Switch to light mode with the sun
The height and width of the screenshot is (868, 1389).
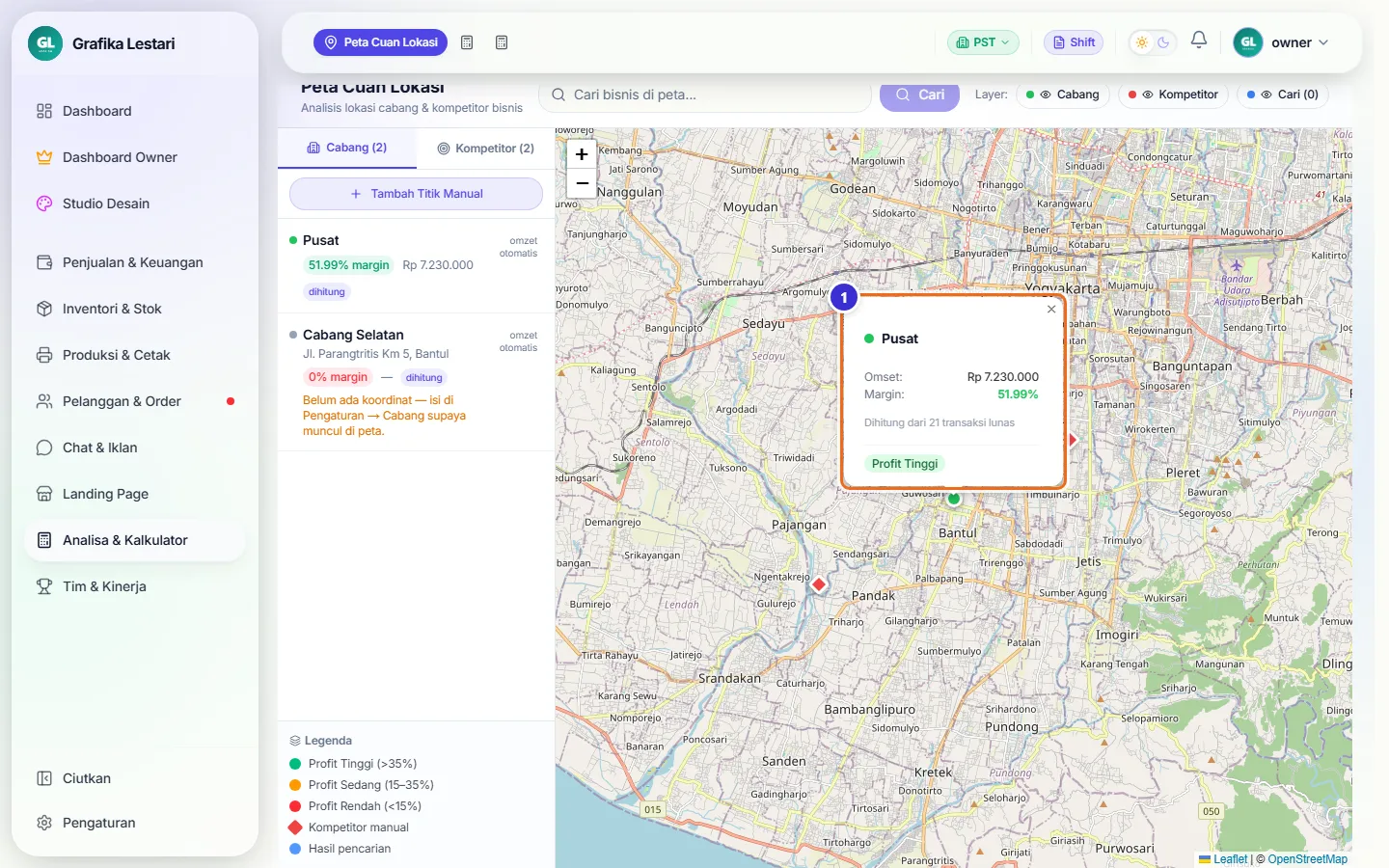click(x=1142, y=42)
